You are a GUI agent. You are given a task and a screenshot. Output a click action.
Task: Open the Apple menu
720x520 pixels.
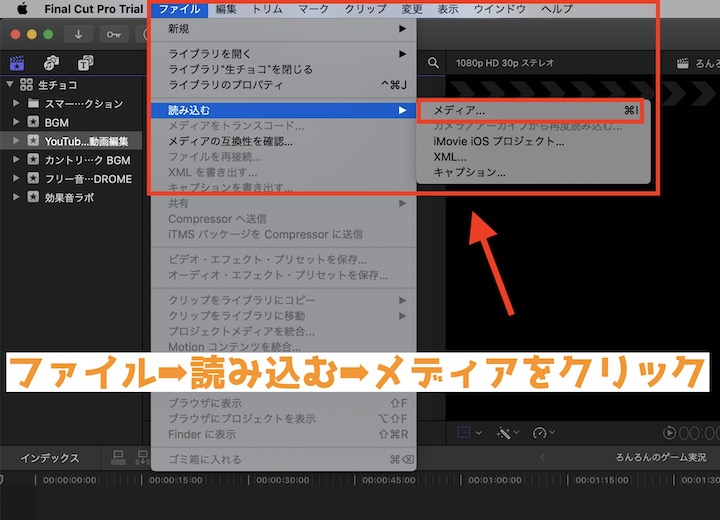[22, 9]
